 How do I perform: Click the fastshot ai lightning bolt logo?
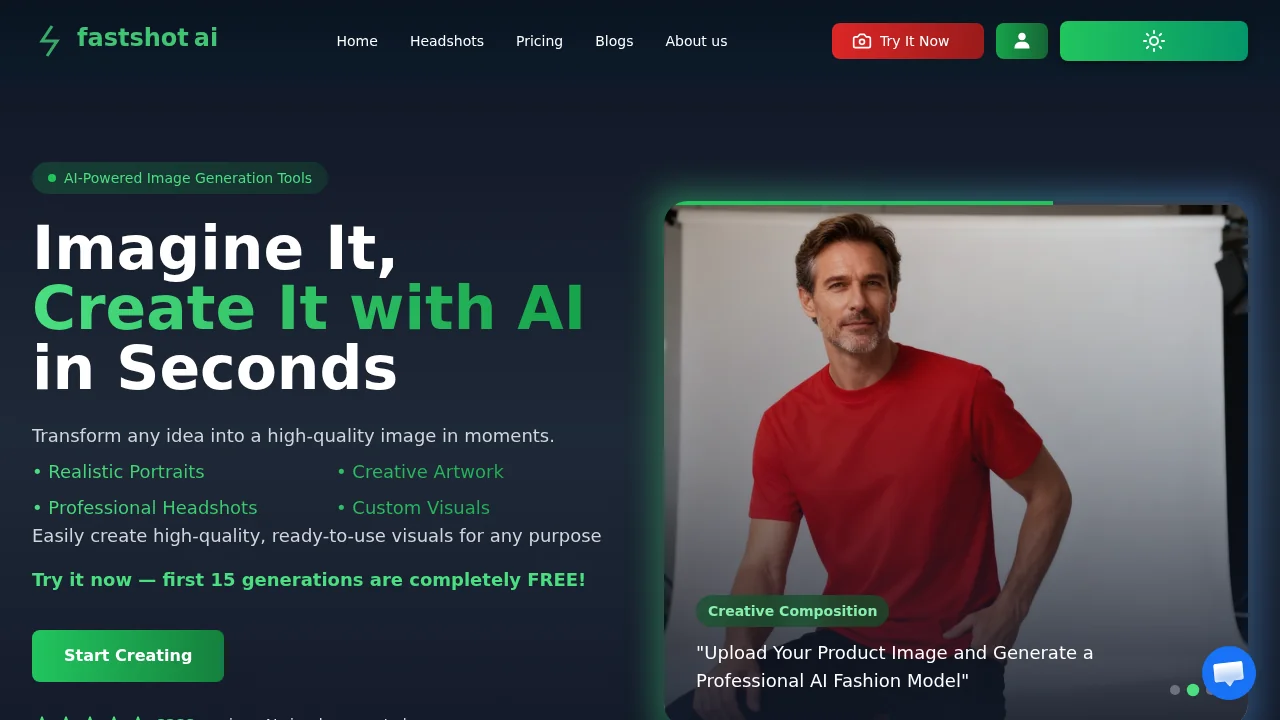click(x=49, y=41)
